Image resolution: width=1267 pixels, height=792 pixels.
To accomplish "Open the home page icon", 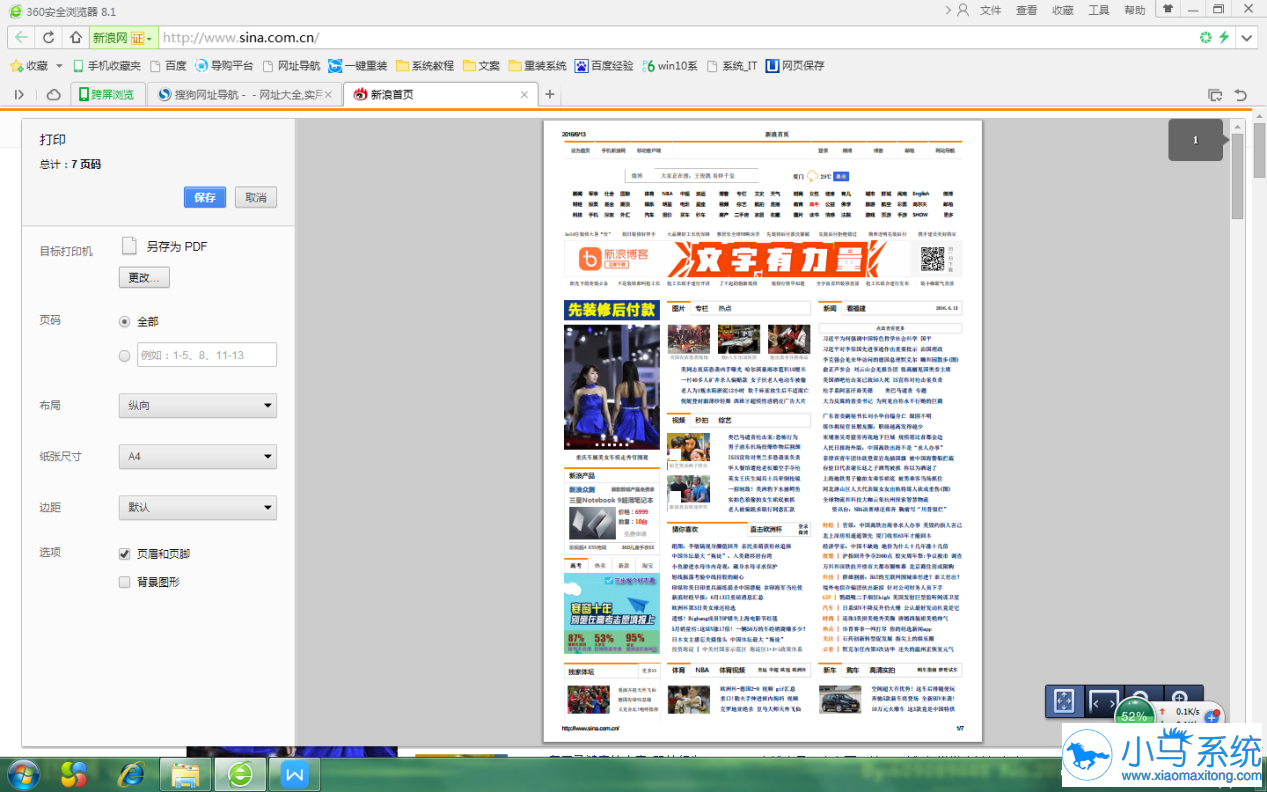I will click(x=76, y=38).
